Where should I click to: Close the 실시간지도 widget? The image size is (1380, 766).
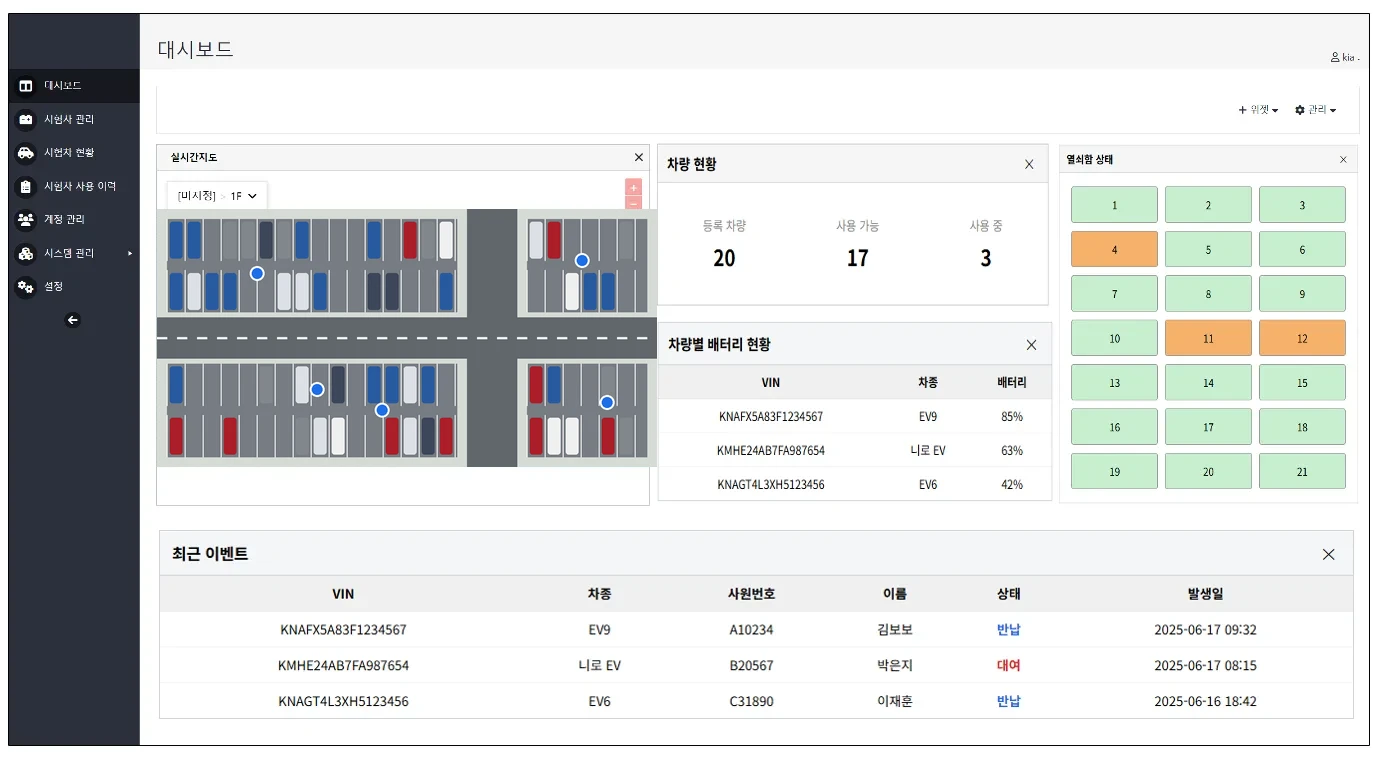click(x=639, y=157)
